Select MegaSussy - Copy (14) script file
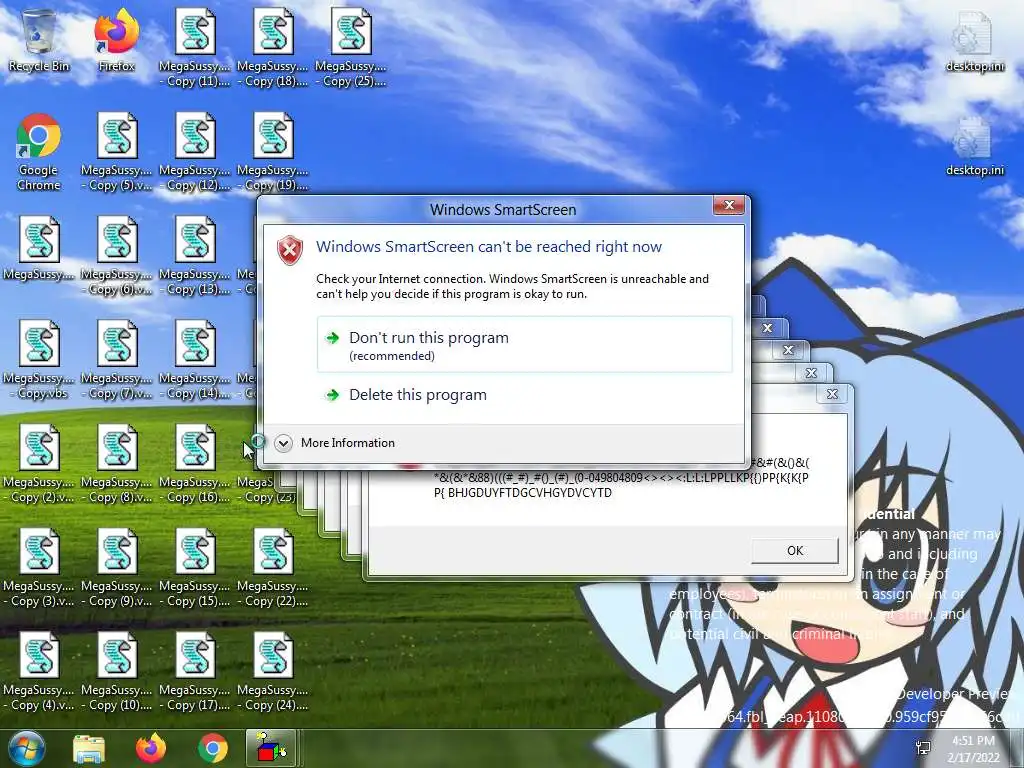This screenshot has height=768, width=1024. coord(195,359)
